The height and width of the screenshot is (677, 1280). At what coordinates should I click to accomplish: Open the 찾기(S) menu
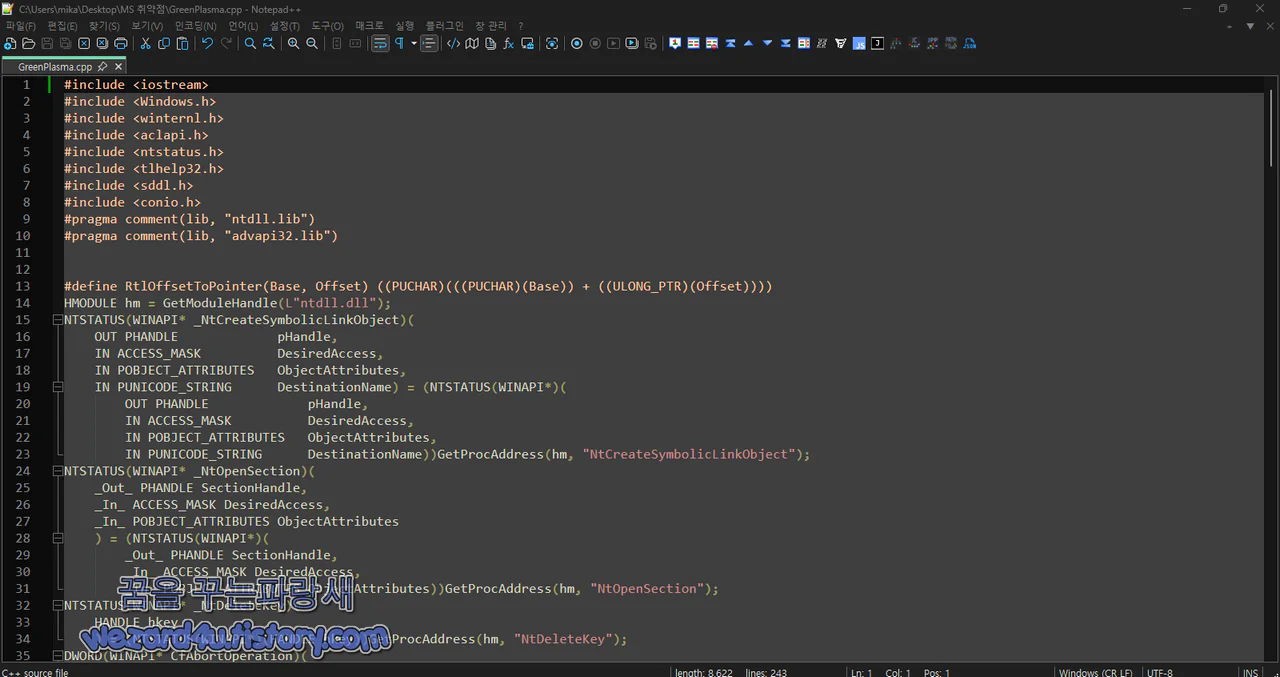tap(104, 26)
